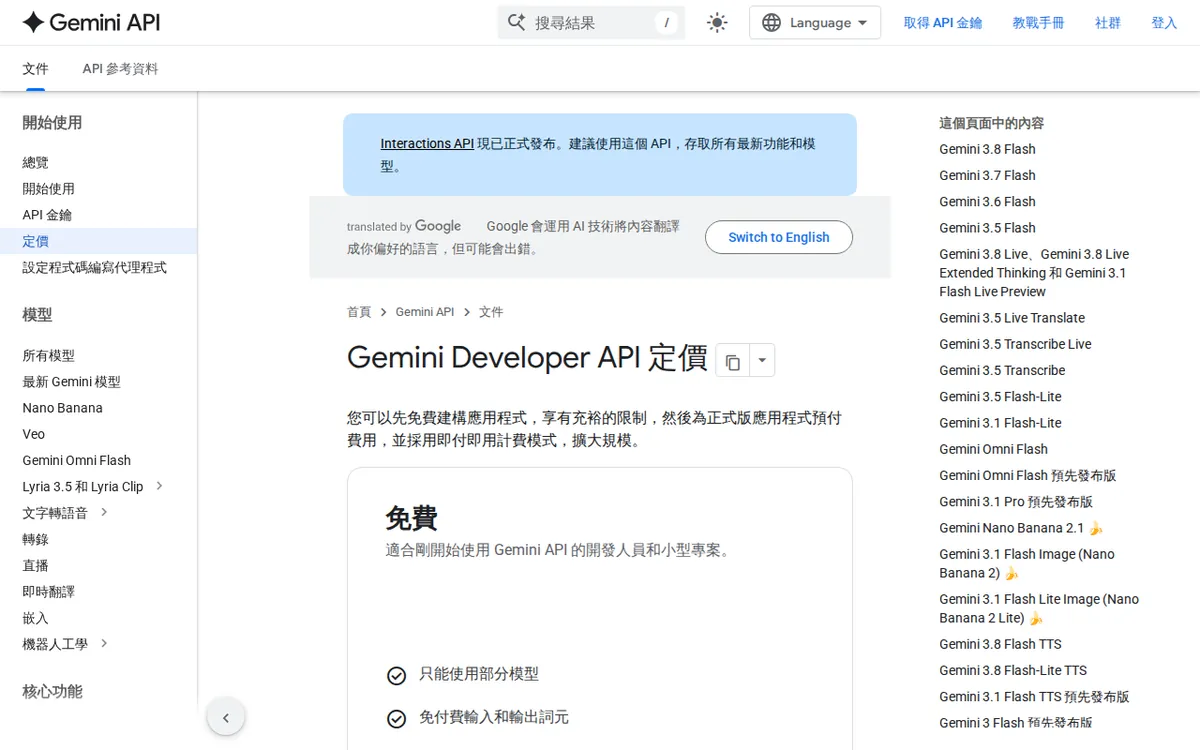Click the Switch to English button

pos(779,237)
